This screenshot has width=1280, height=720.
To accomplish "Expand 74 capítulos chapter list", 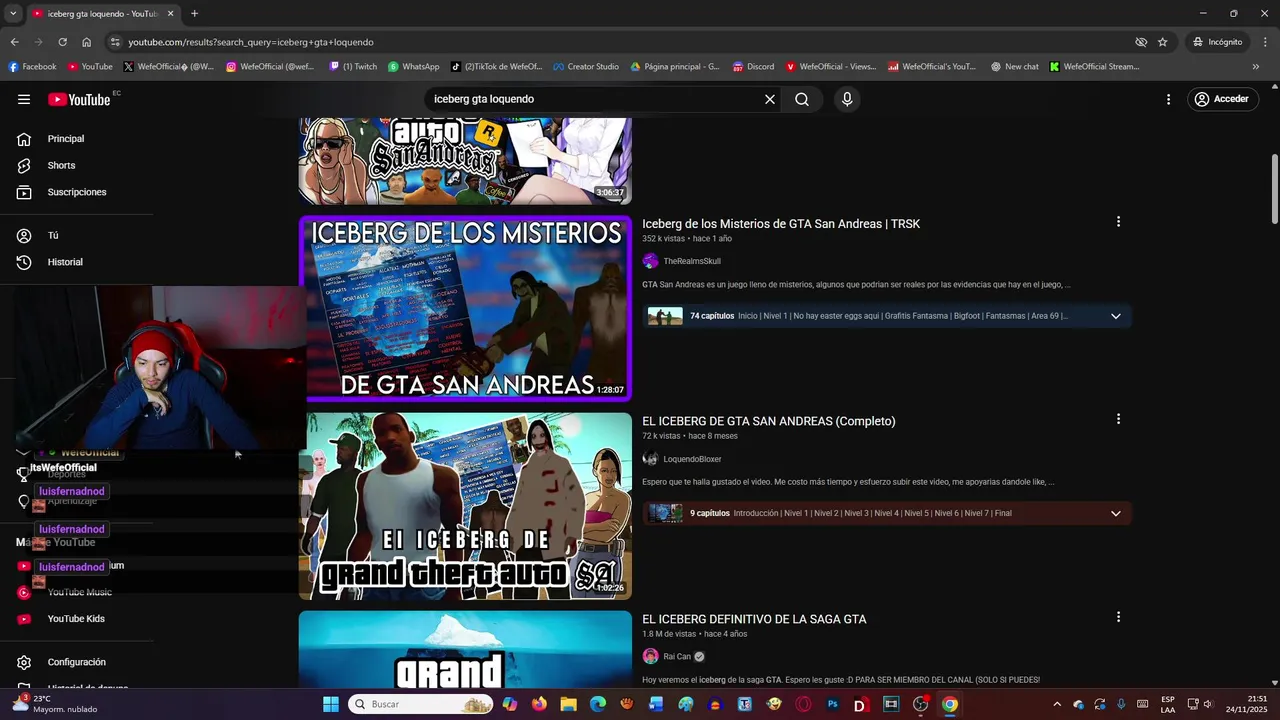I will click(1116, 316).
